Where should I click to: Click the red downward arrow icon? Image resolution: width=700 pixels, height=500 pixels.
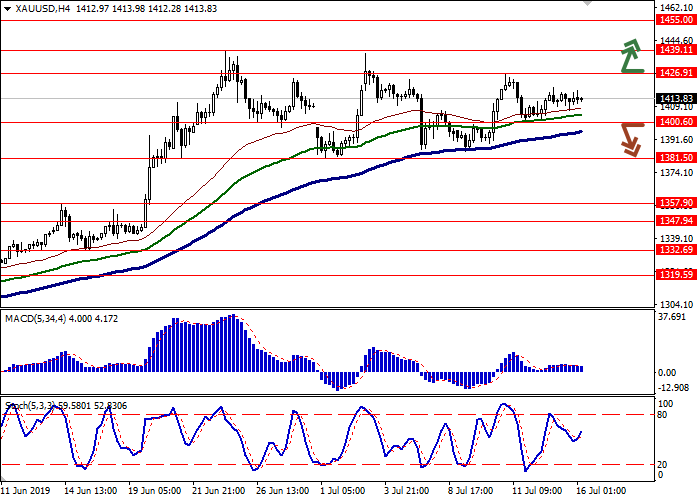[x=631, y=139]
